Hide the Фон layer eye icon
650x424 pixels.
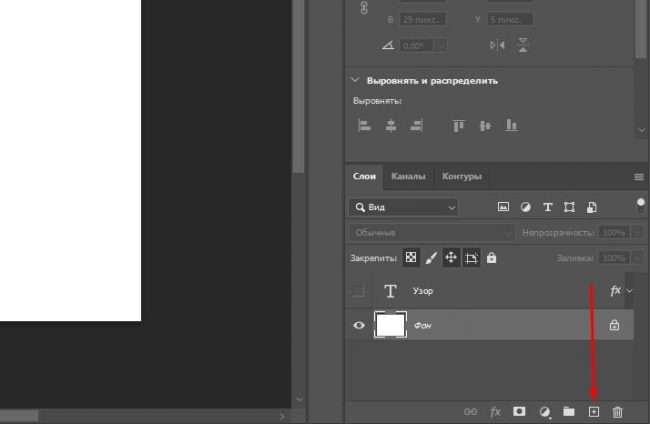tap(359, 325)
